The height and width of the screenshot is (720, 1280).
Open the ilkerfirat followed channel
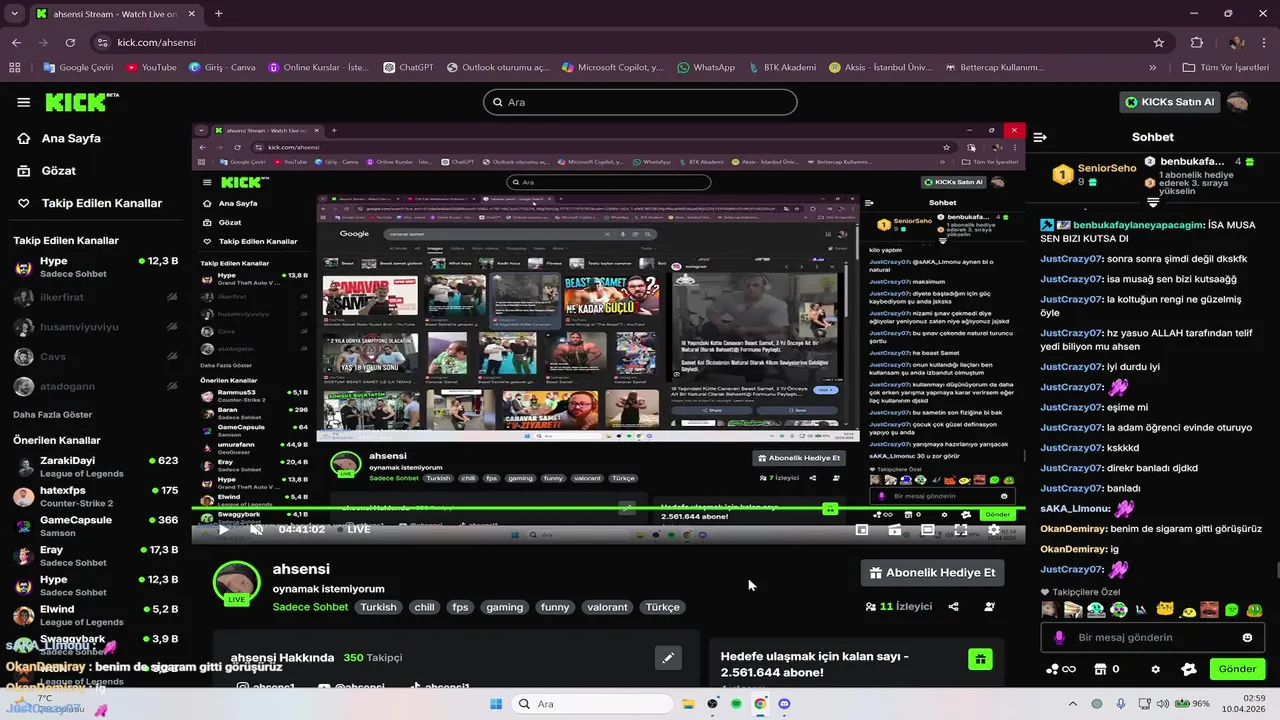[x=96, y=297]
